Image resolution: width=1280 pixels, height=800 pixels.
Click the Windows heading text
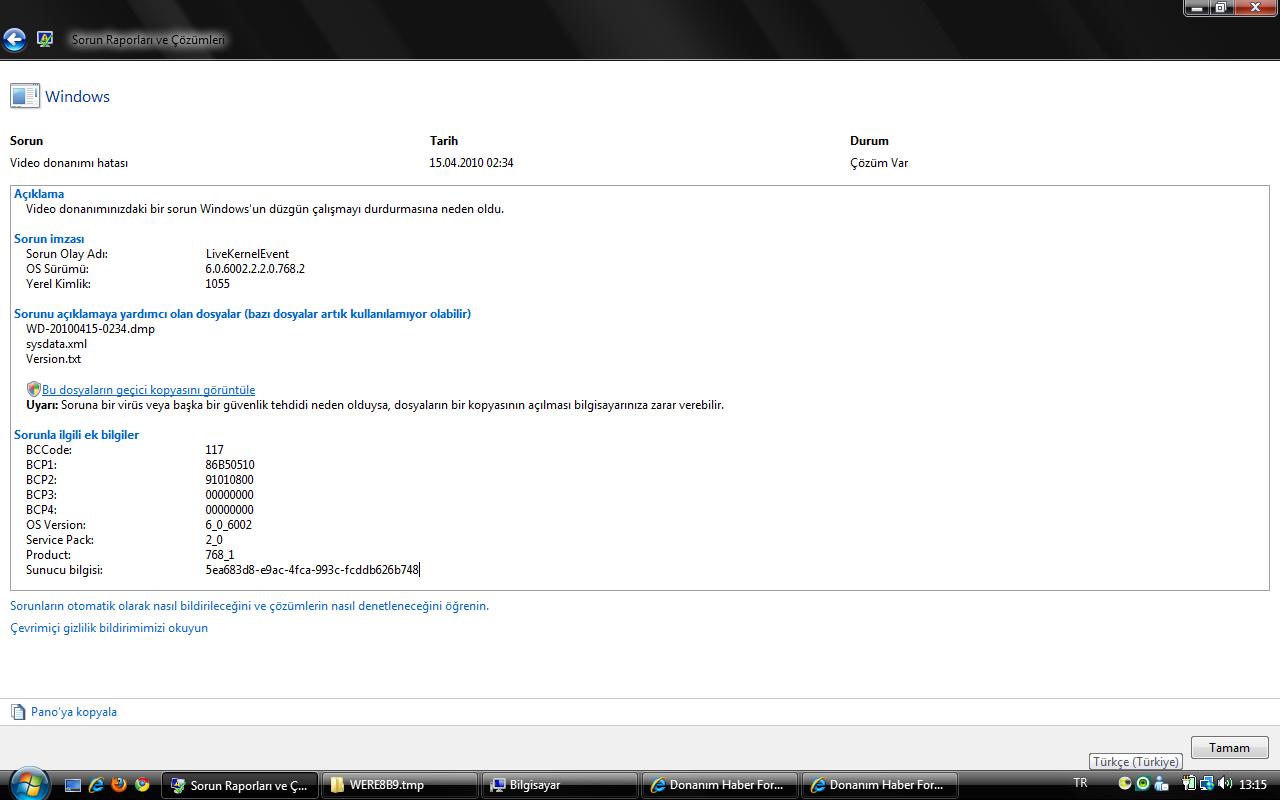[77, 97]
